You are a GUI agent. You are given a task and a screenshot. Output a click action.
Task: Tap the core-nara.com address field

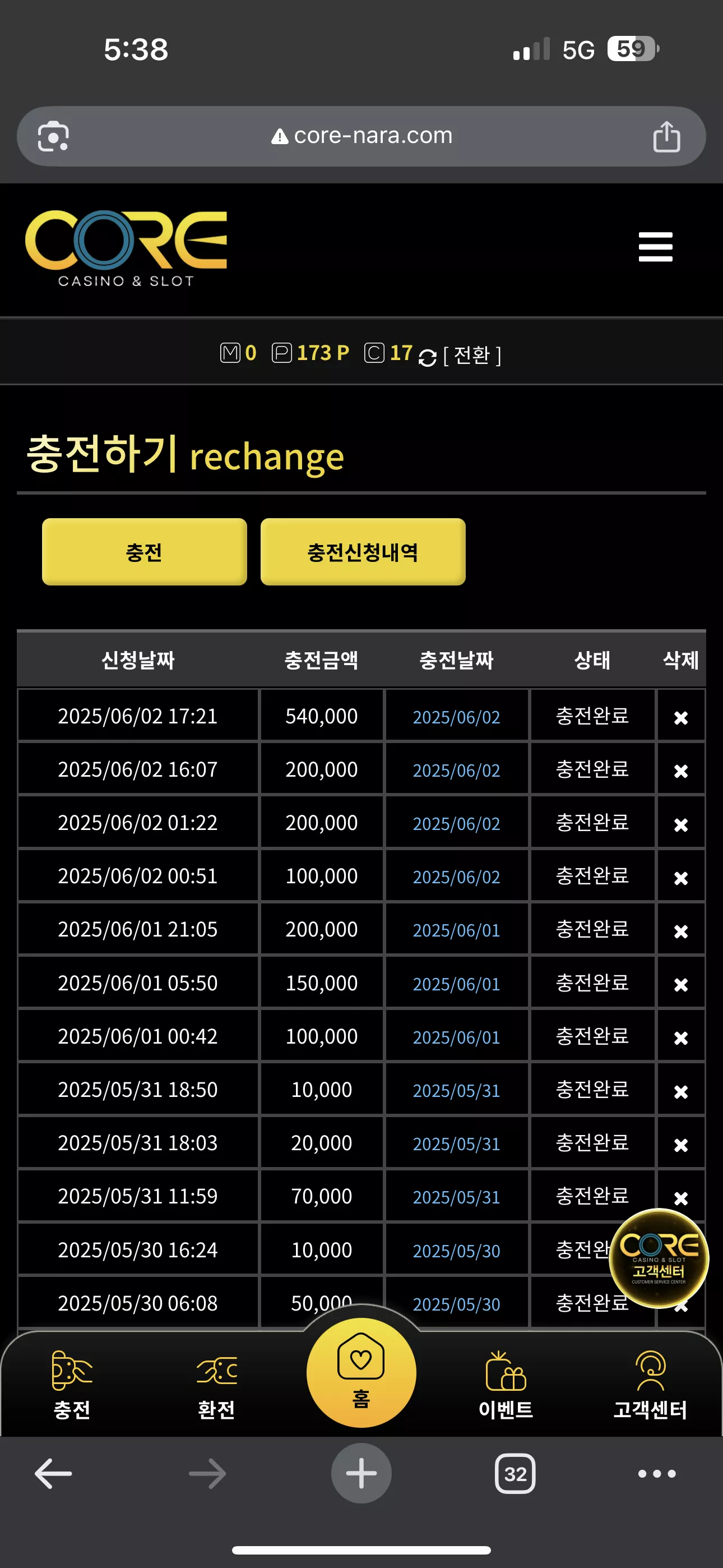point(361,136)
